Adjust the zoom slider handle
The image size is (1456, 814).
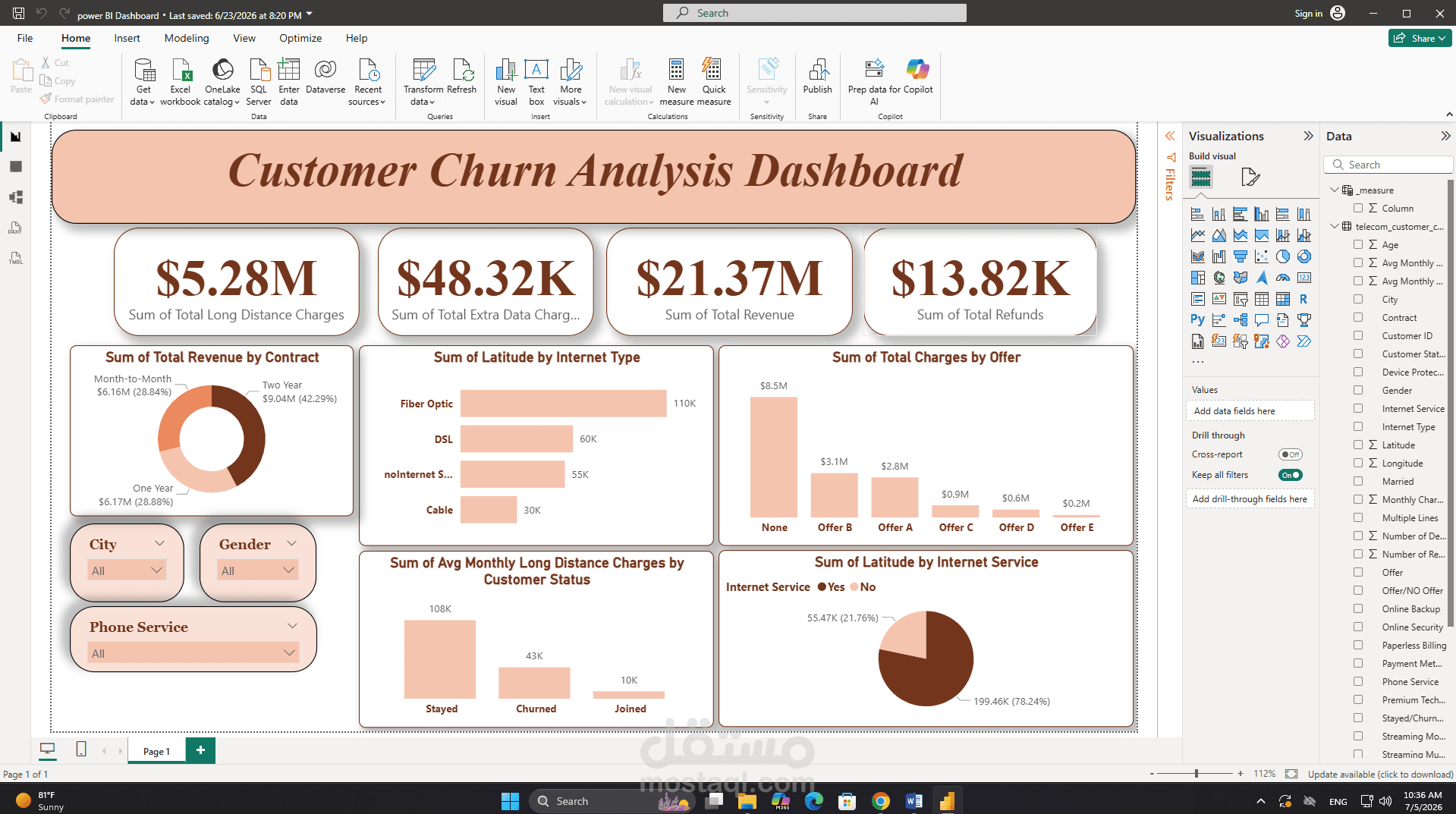pyautogui.click(x=1197, y=774)
